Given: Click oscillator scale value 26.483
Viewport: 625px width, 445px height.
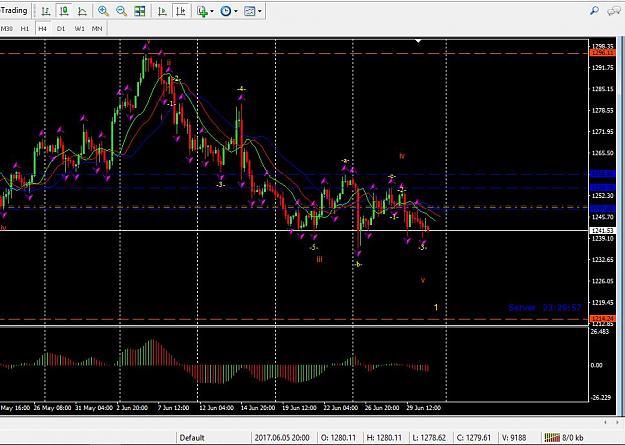Looking at the screenshot, I should 600,331.
